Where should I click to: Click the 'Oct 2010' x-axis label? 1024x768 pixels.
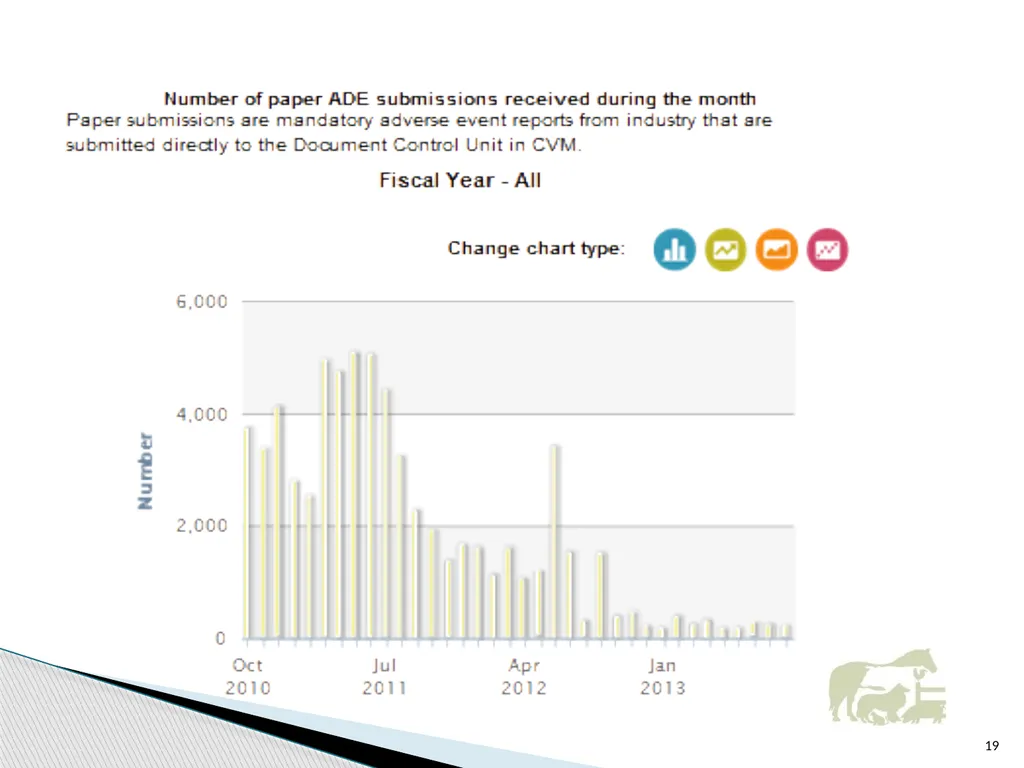pos(248,676)
